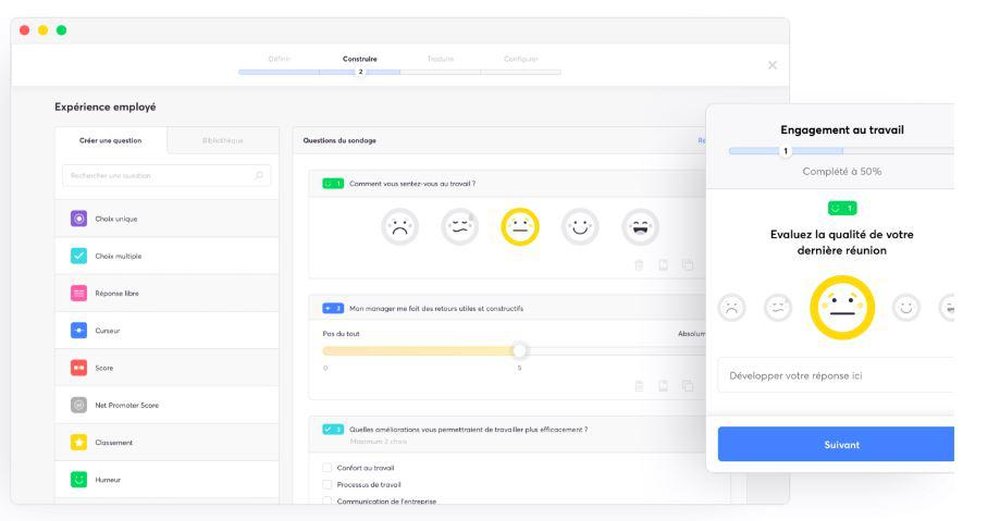This screenshot has width=1000, height=521.
Task: Click the teal badge numbered 3
Action: point(333,429)
